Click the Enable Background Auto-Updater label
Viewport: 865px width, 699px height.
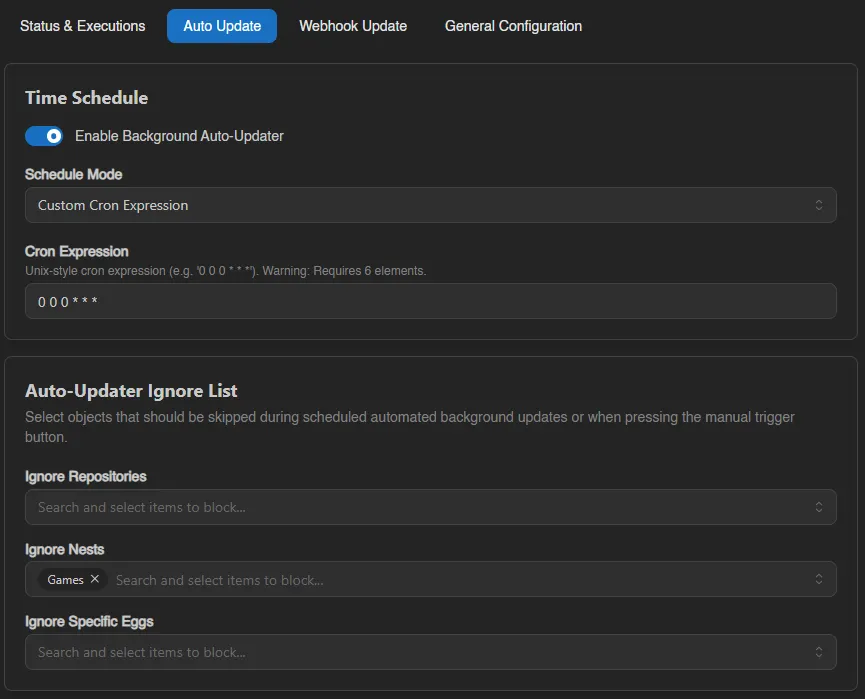point(179,136)
